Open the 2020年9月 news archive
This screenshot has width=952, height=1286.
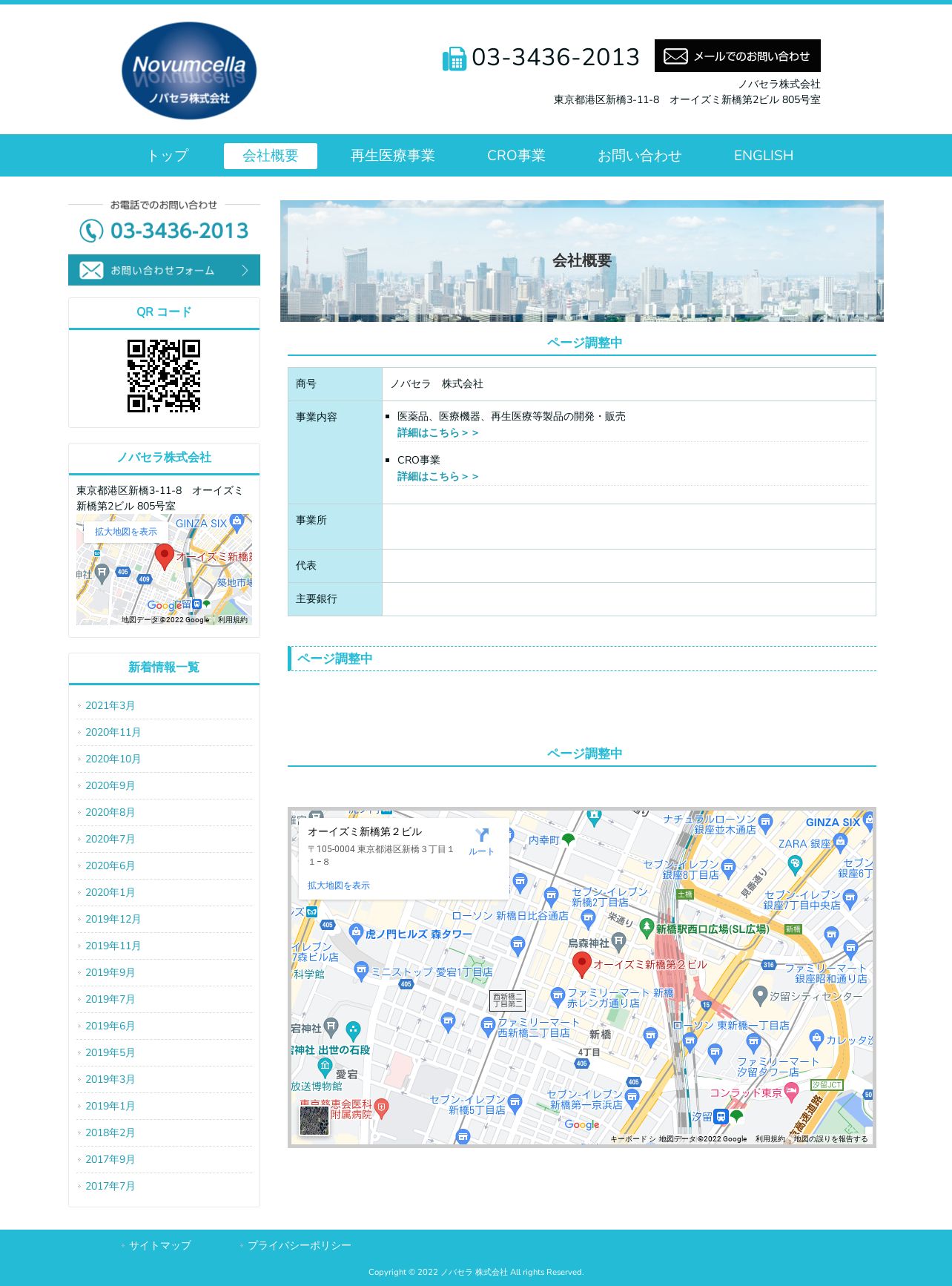coord(110,785)
